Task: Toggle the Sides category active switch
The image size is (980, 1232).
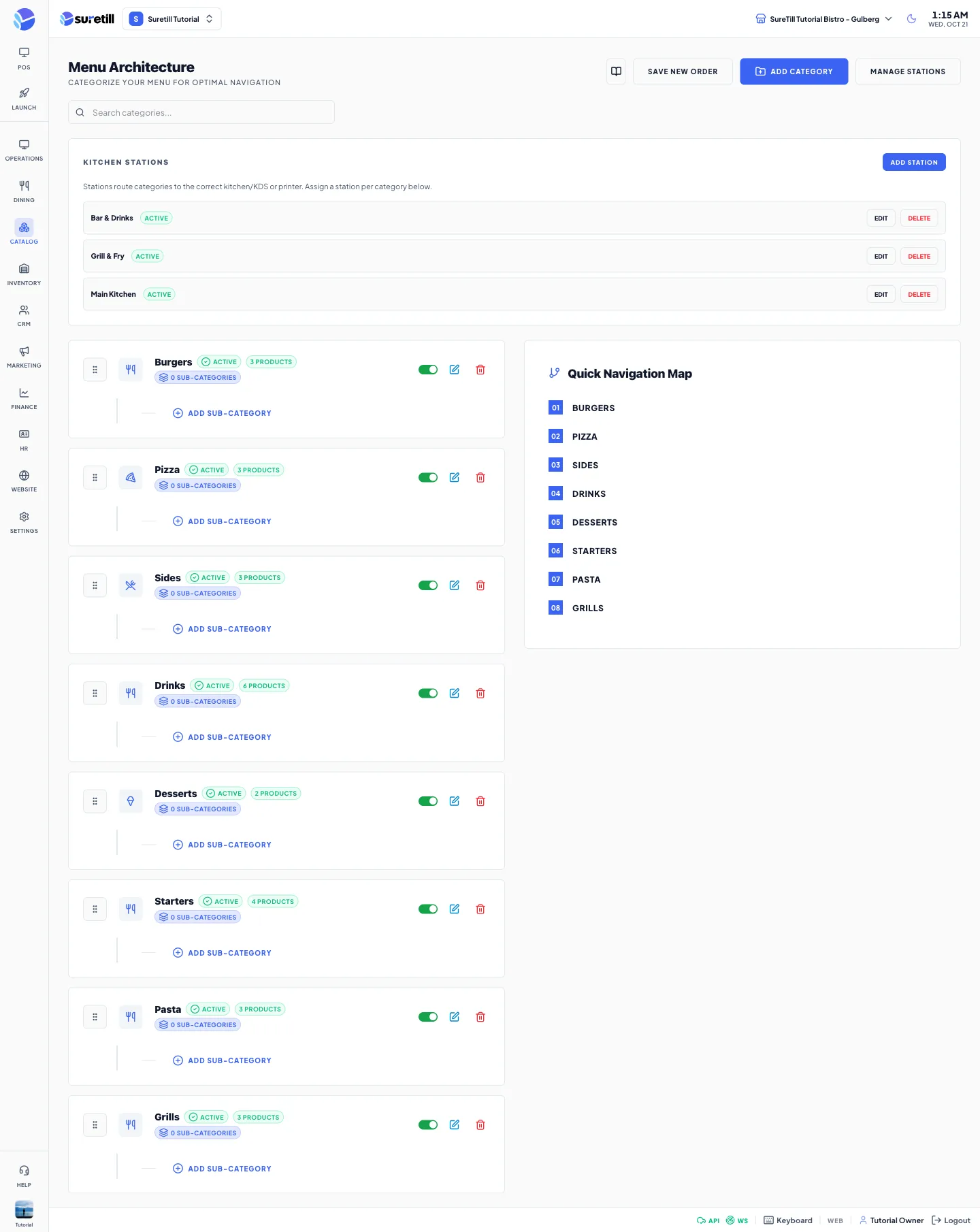Action: tap(428, 585)
